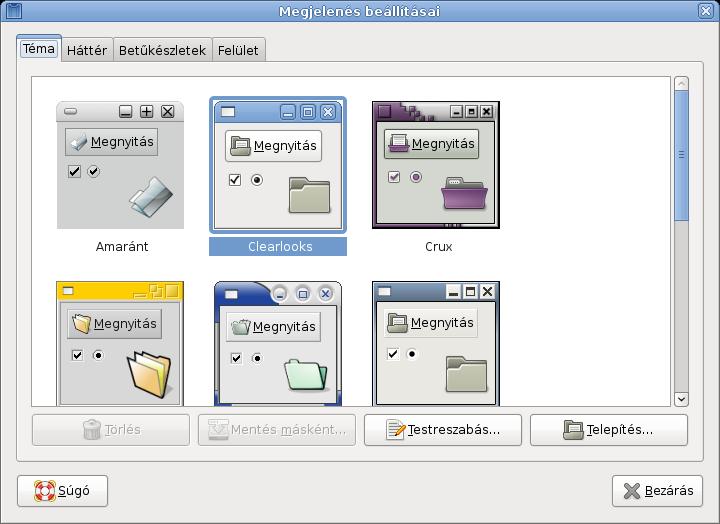Open the Betűkészletek tab
The height and width of the screenshot is (524, 720).
point(162,50)
